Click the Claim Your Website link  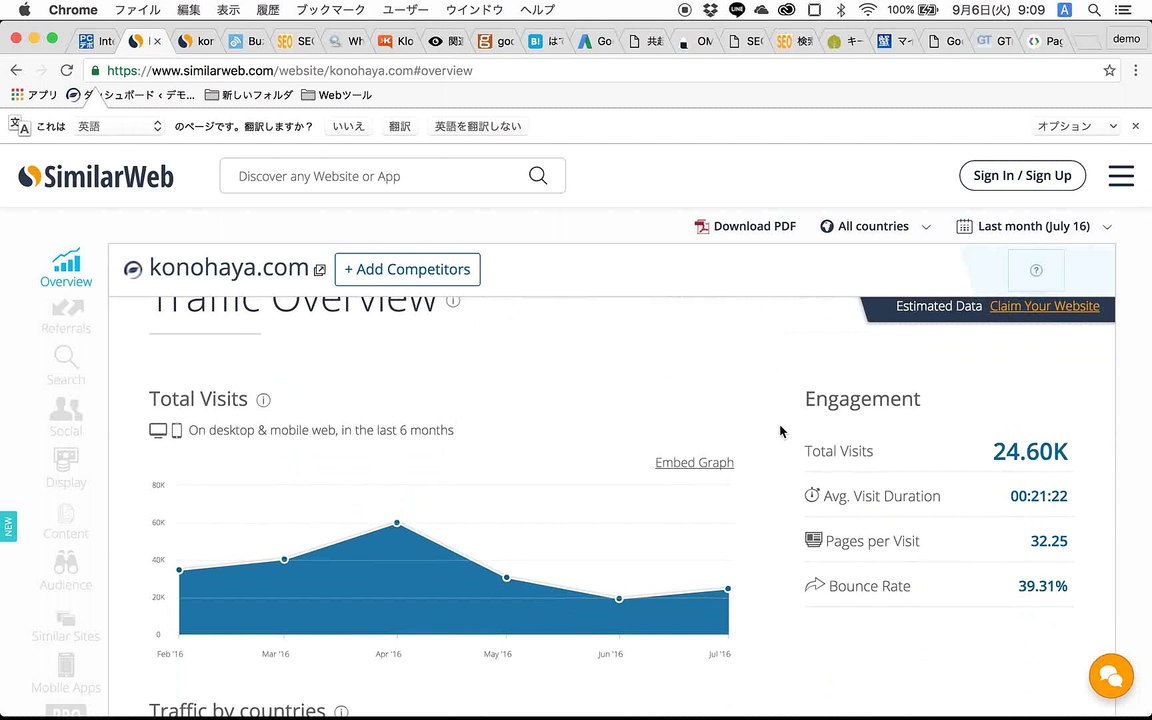click(x=1044, y=306)
